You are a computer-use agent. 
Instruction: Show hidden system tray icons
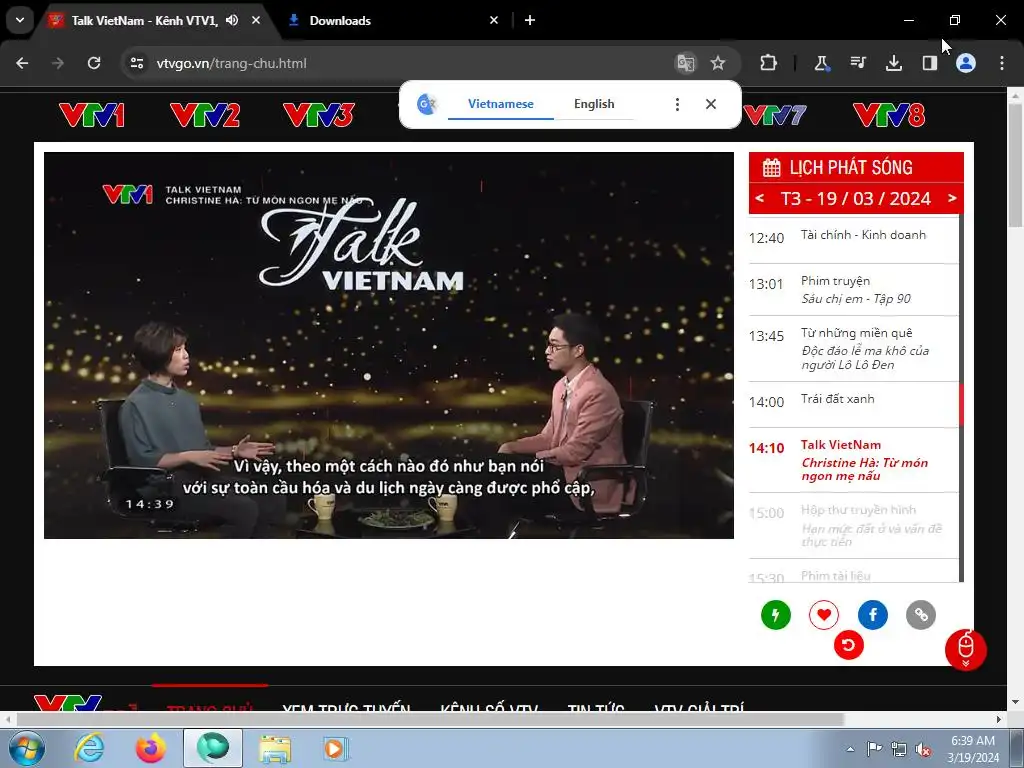point(850,750)
